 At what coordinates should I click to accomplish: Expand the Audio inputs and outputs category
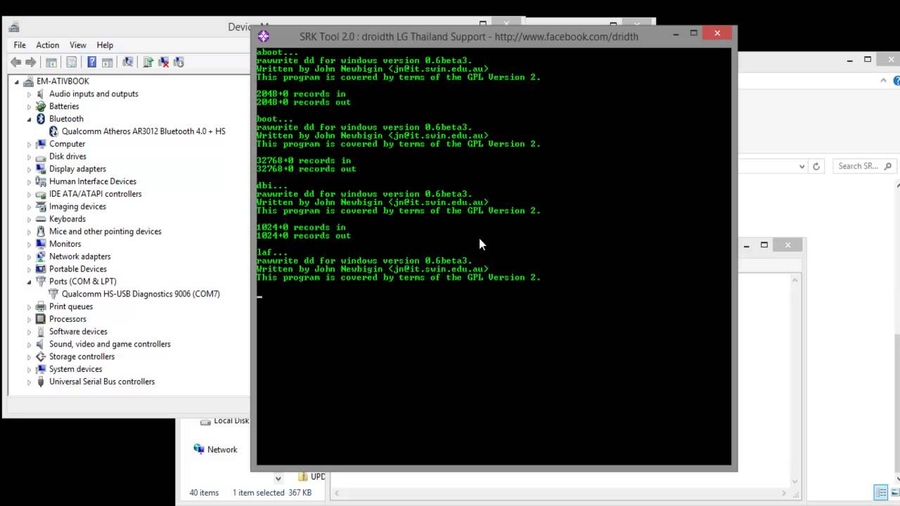pyautogui.click(x=29, y=94)
